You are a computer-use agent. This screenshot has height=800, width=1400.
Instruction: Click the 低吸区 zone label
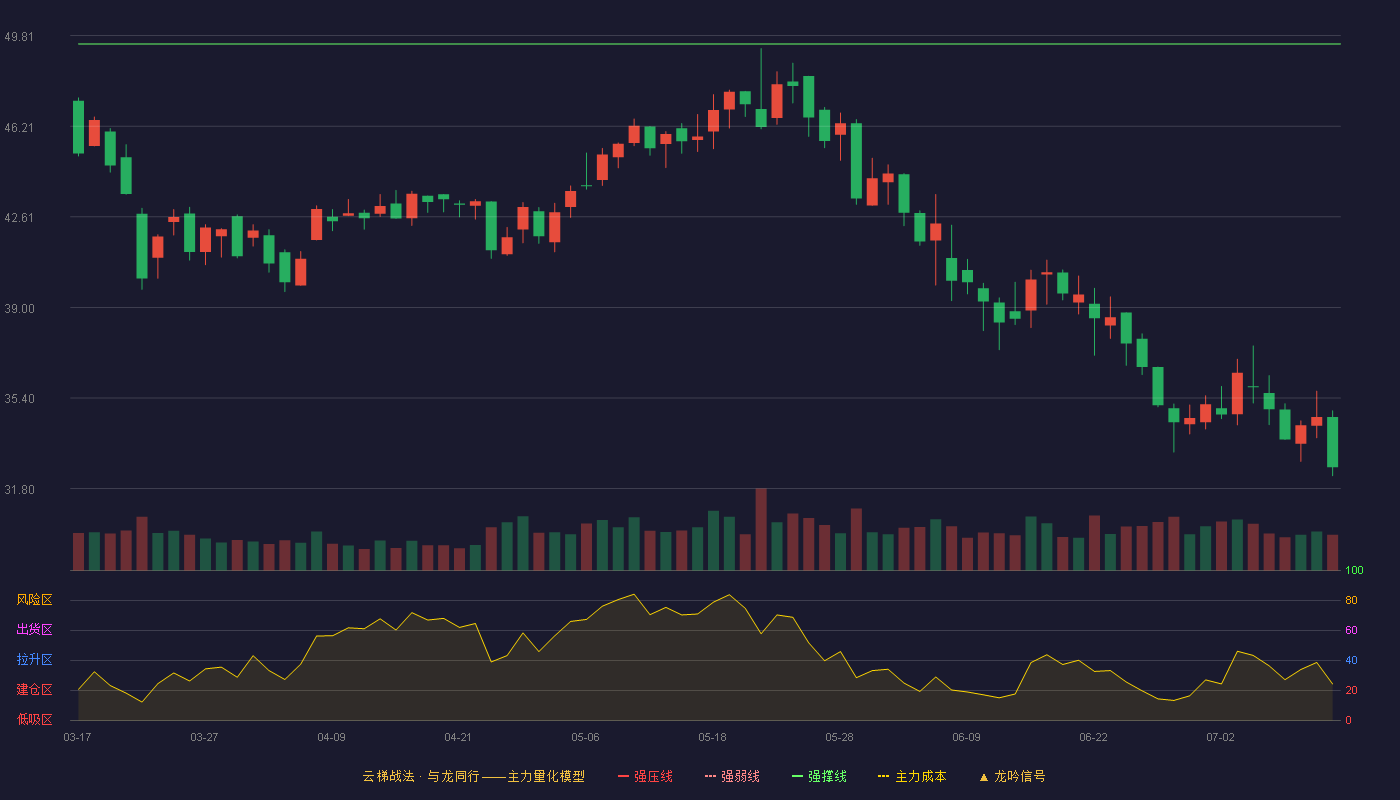[x=34, y=719]
